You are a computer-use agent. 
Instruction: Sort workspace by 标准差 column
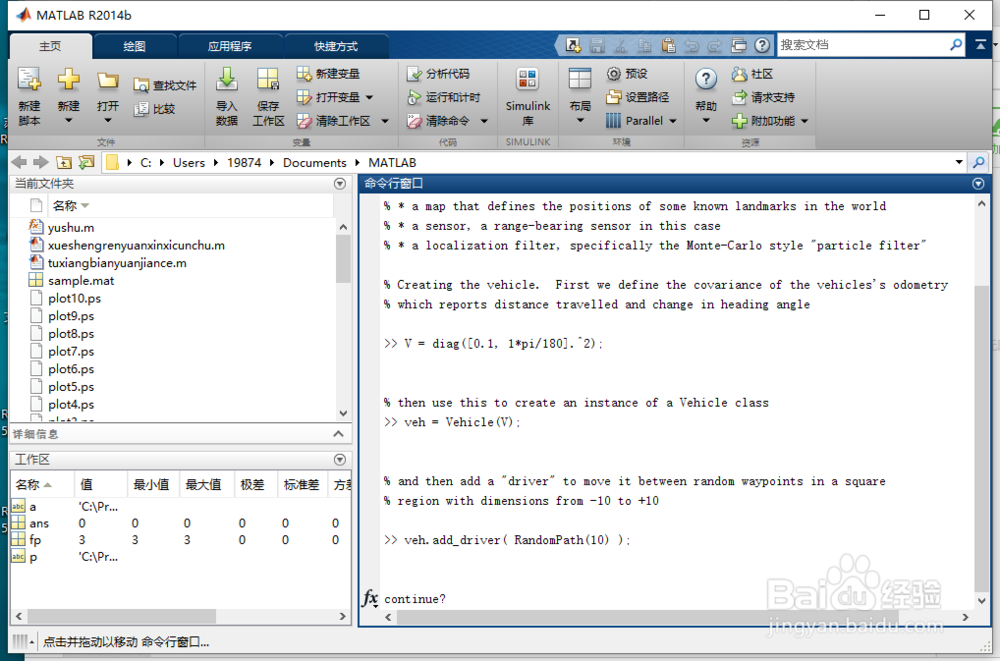(302, 485)
